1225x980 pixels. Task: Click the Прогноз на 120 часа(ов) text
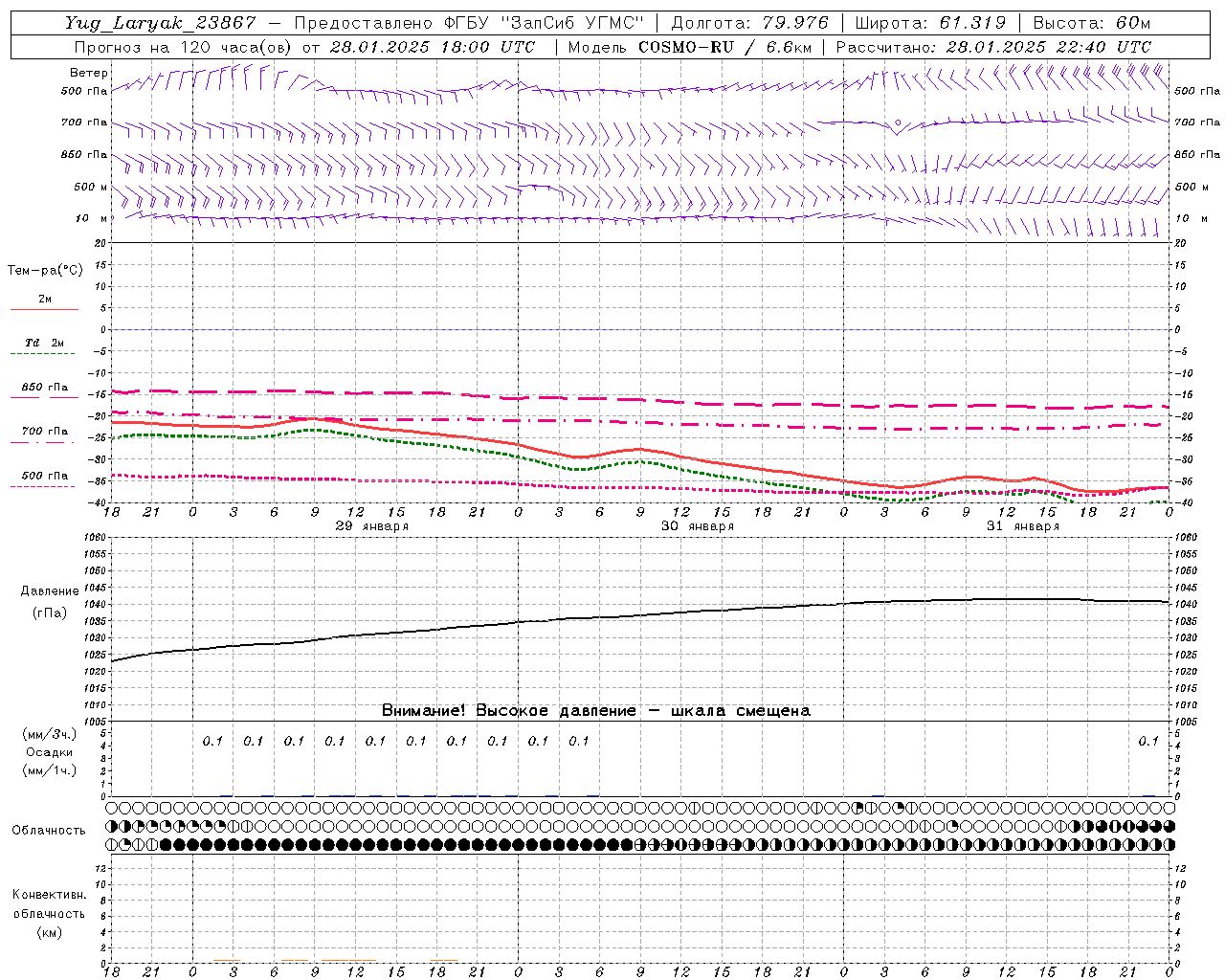tap(185, 47)
